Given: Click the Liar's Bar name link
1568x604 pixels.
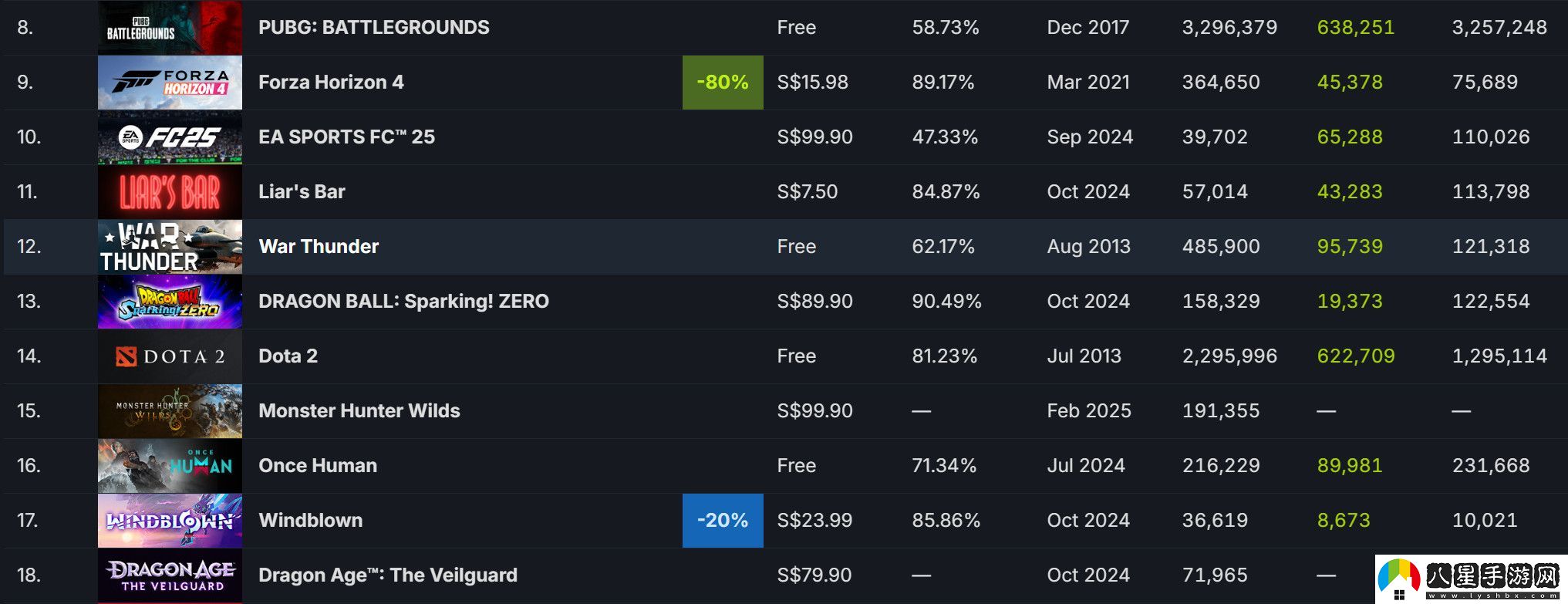Looking at the screenshot, I should [x=302, y=192].
